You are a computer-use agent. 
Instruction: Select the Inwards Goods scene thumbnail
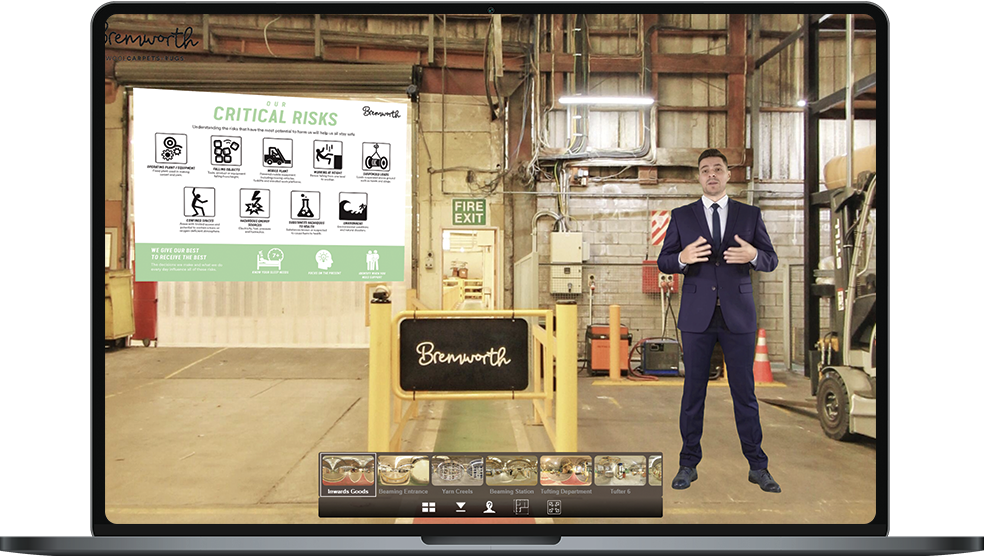(x=348, y=475)
